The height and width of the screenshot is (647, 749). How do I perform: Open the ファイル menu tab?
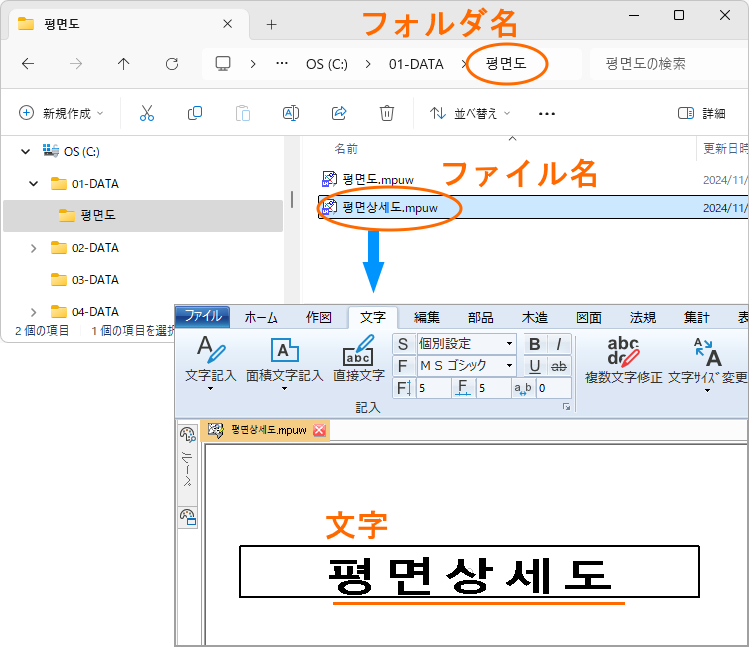(203, 316)
